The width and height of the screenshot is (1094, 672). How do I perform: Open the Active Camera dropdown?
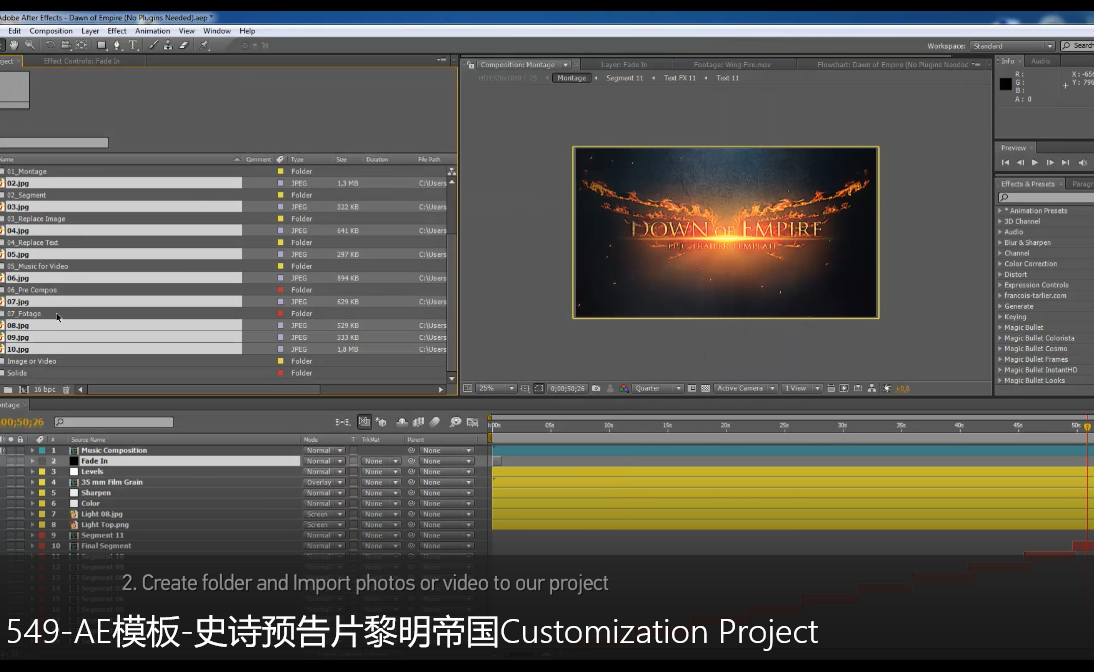745,389
